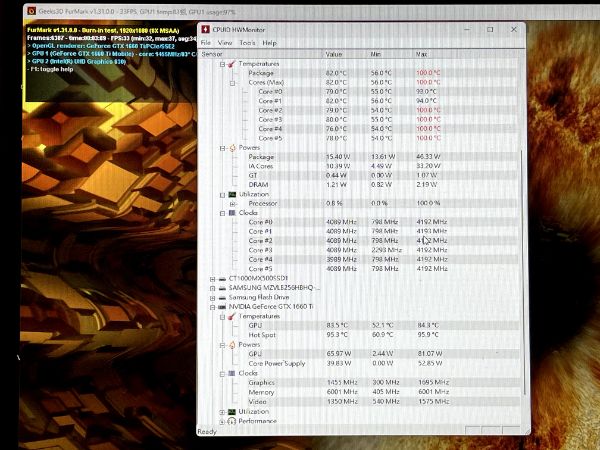Click the NVIDIA GeForce GTX 1660 Ti card icon
The height and width of the screenshot is (450, 600).
pyautogui.click(x=222, y=307)
